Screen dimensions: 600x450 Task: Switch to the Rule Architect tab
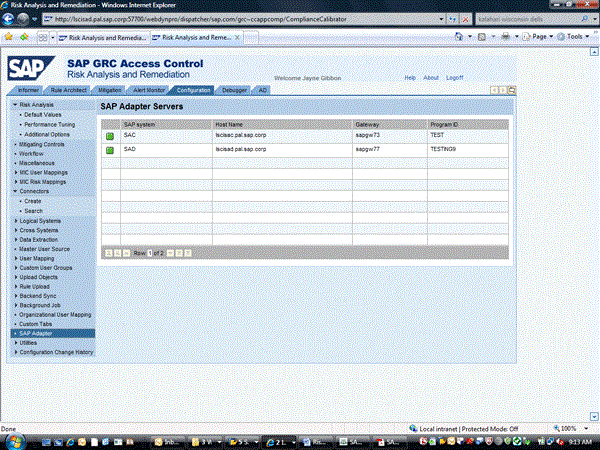[x=69, y=90]
